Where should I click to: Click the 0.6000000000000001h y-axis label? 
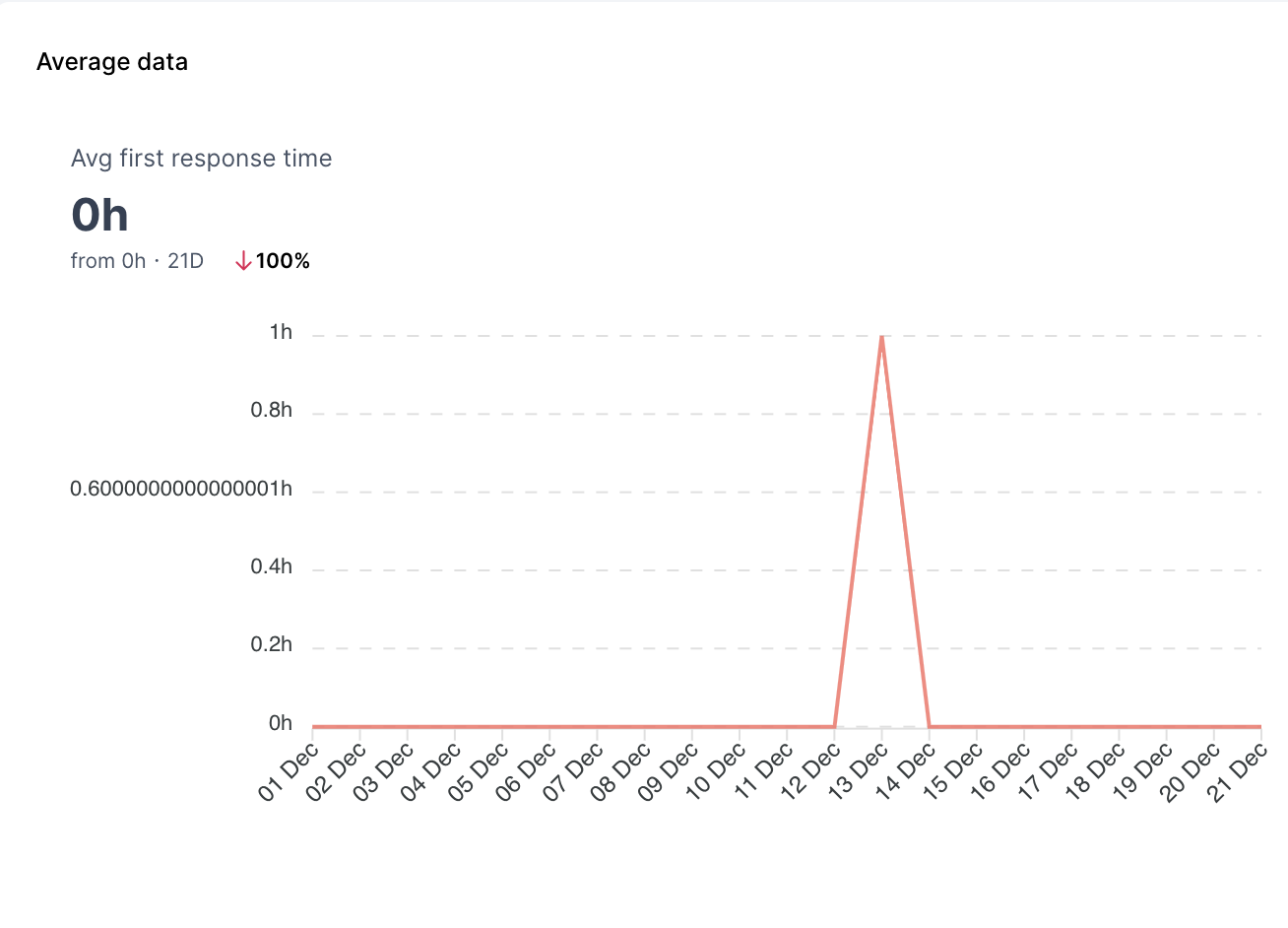coord(181,489)
